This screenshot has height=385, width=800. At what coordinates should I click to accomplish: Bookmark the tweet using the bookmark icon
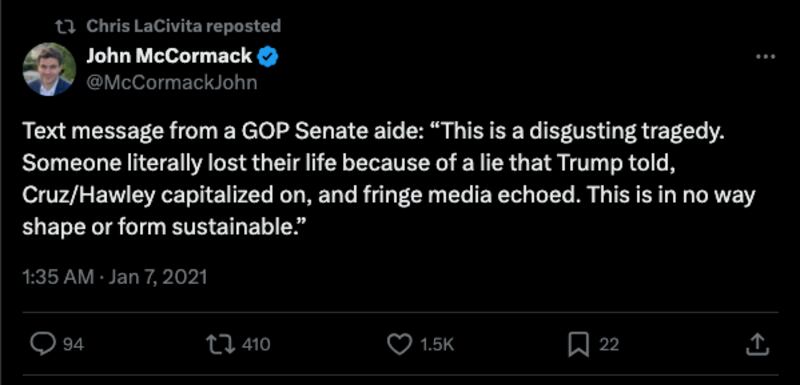coord(579,345)
